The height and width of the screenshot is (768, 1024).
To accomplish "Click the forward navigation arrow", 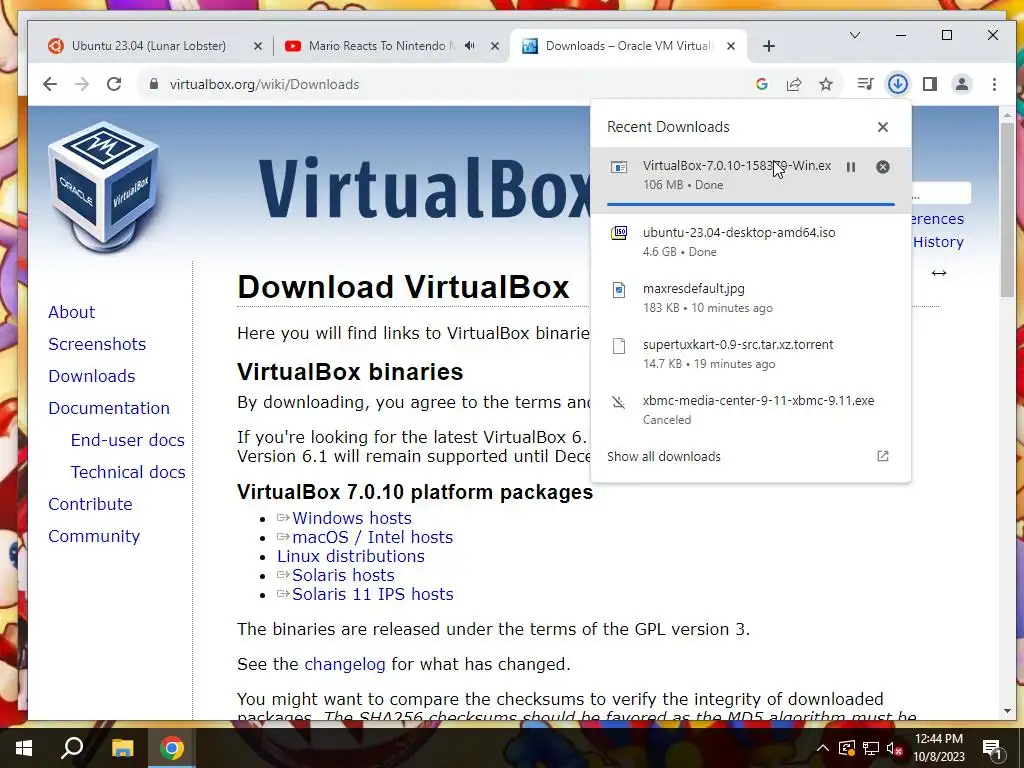I will point(82,84).
